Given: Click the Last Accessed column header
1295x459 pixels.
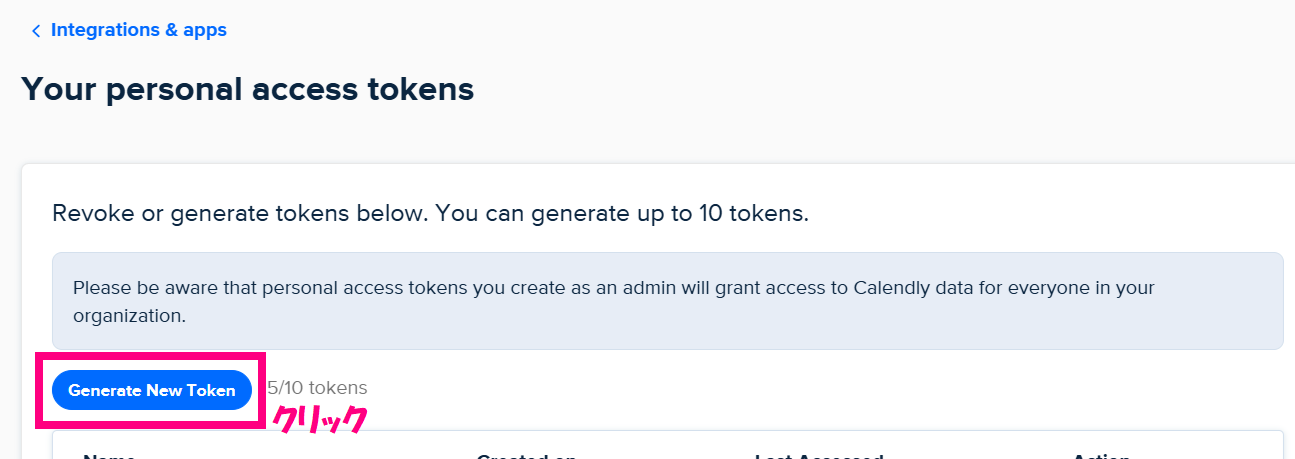Looking at the screenshot, I should [819, 455].
